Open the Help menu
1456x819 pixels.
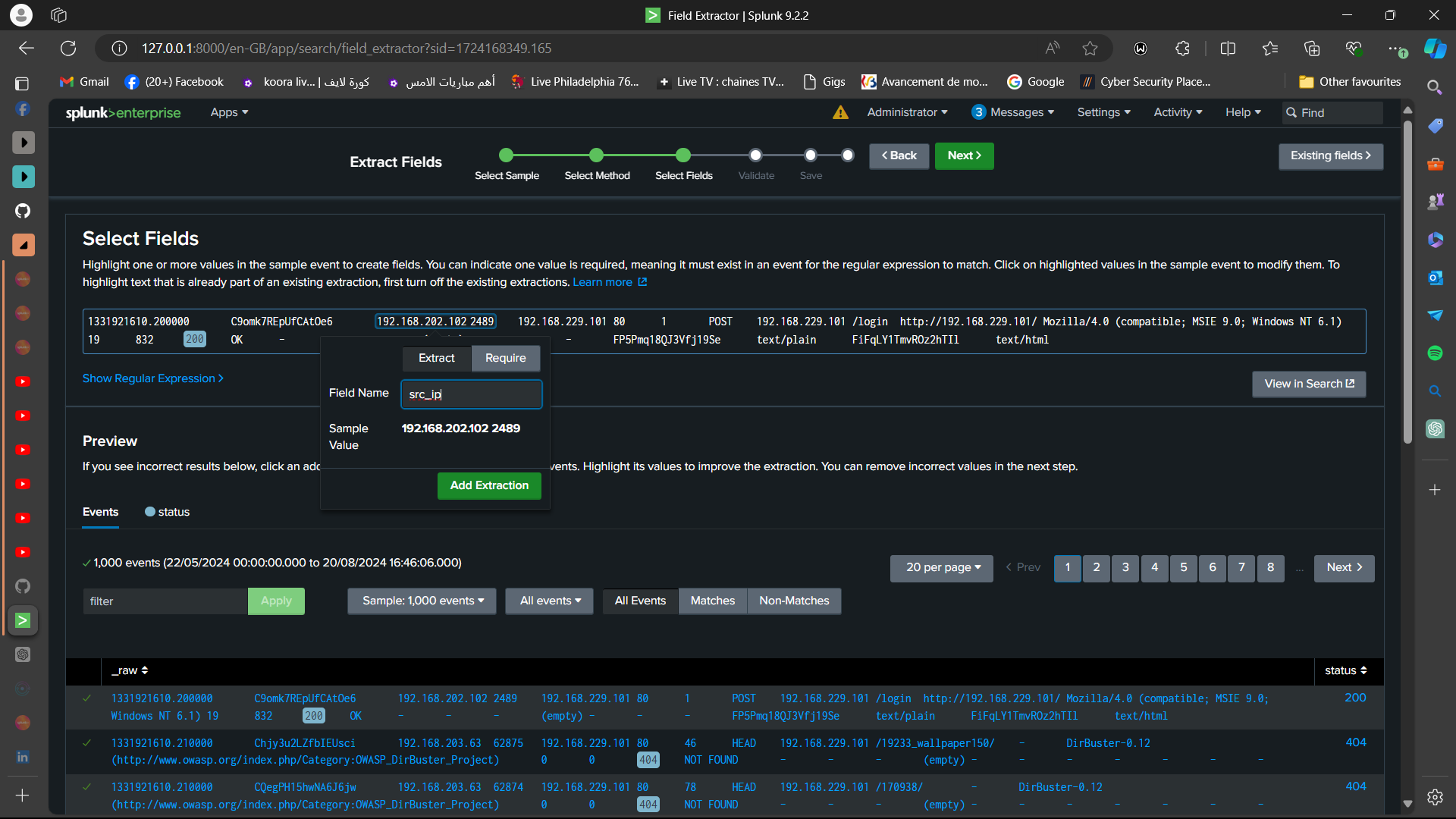click(x=1243, y=112)
